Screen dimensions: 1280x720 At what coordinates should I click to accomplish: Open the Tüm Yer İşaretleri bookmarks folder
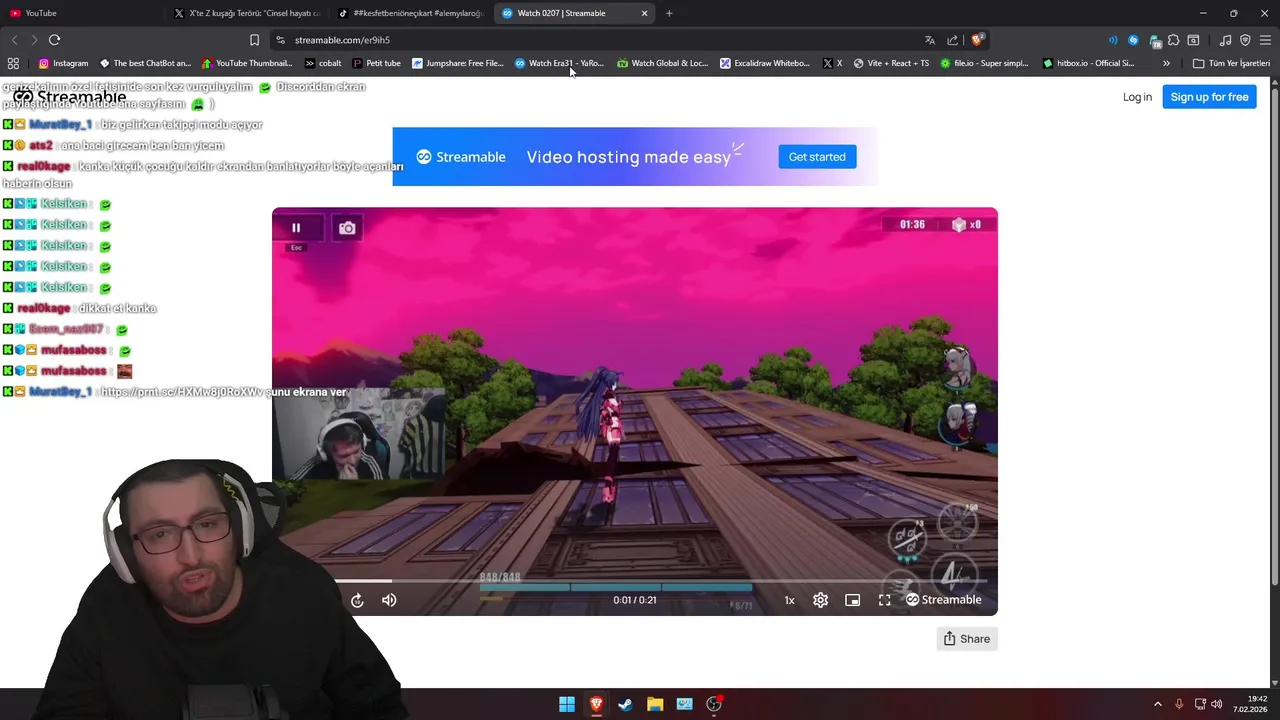click(1231, 63)
